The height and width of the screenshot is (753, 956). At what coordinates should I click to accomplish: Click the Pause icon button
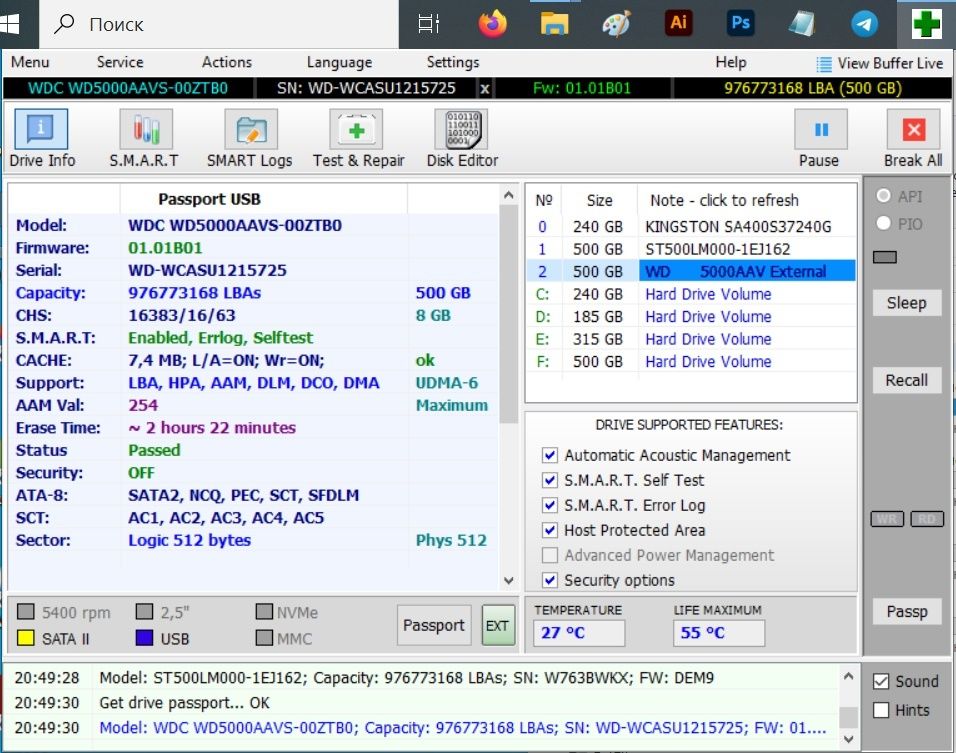point(821,129)
